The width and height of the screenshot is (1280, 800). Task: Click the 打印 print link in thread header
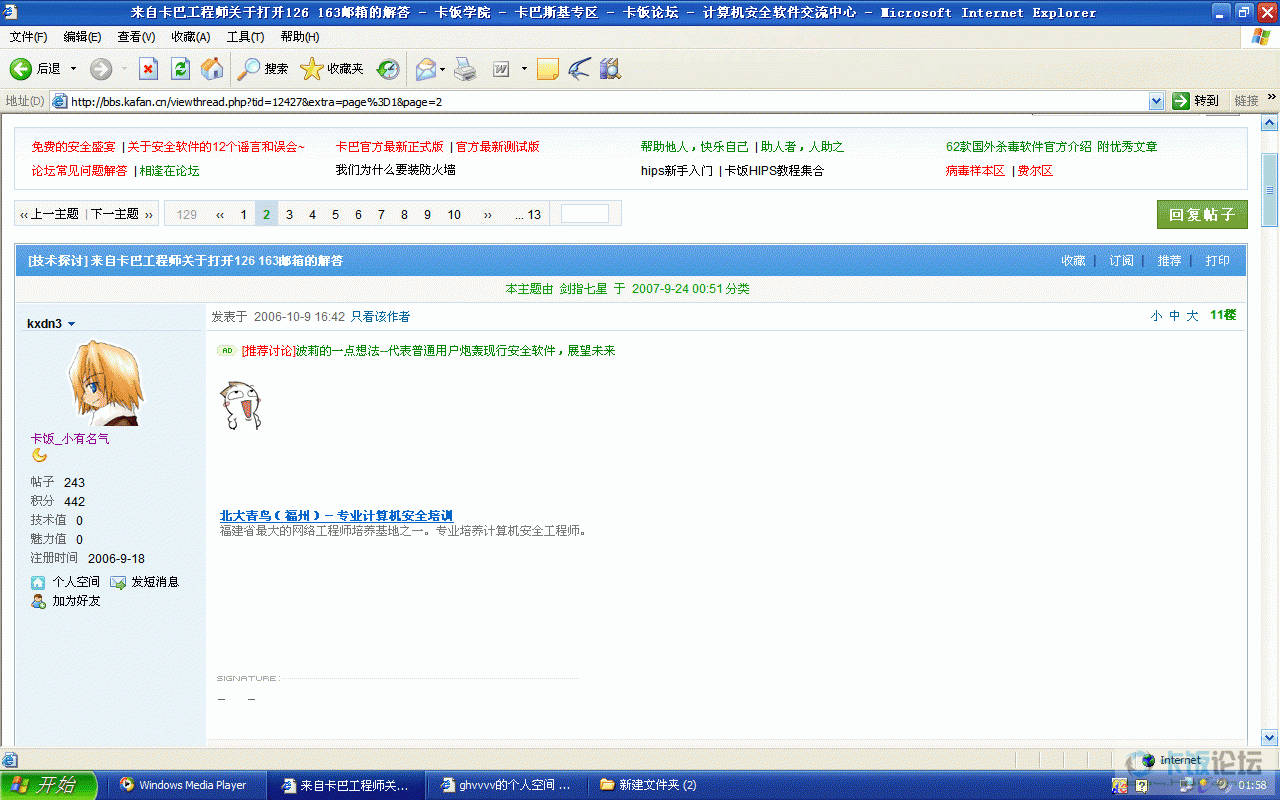[1217, 260]
